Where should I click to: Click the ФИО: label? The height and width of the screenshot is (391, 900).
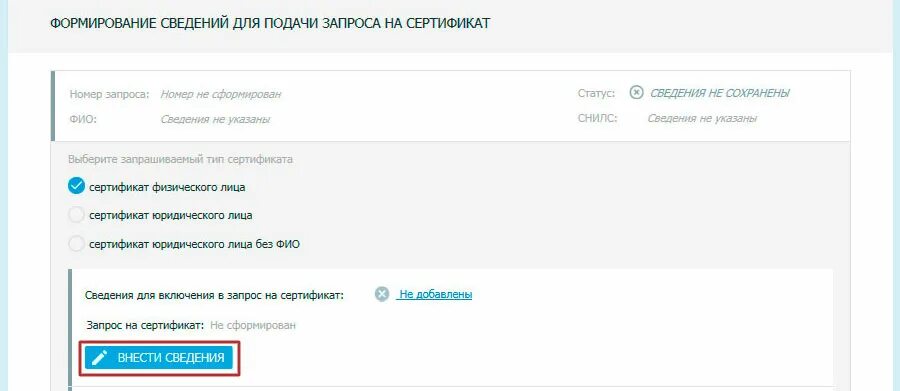83,119
